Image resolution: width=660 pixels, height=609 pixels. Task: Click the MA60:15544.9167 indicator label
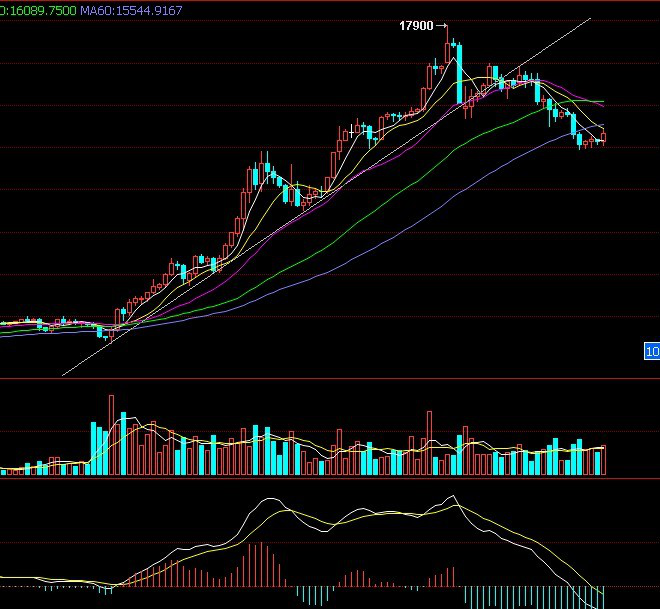tap(131, 11)
